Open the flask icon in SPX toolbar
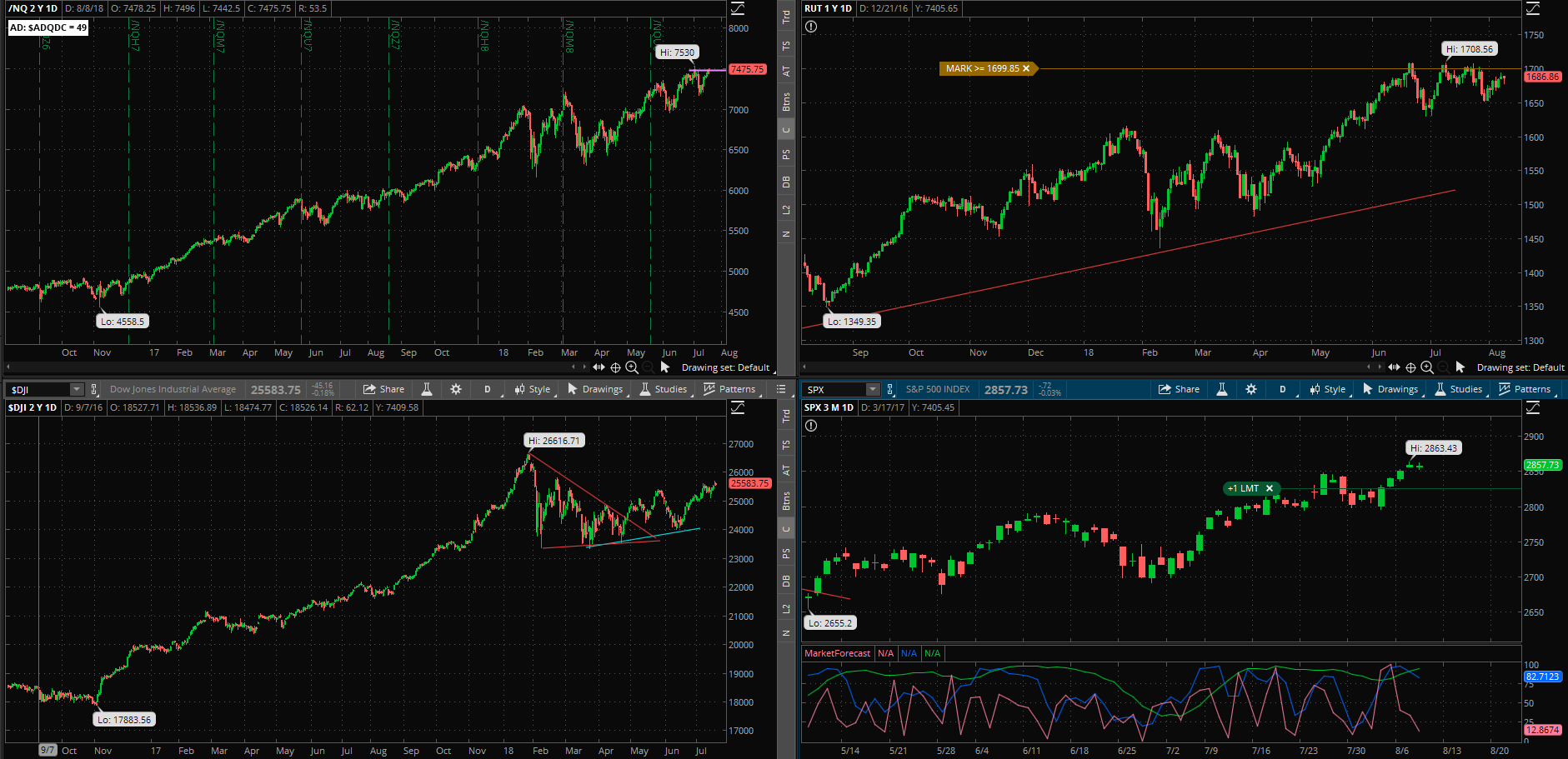 click(1222, 389)
